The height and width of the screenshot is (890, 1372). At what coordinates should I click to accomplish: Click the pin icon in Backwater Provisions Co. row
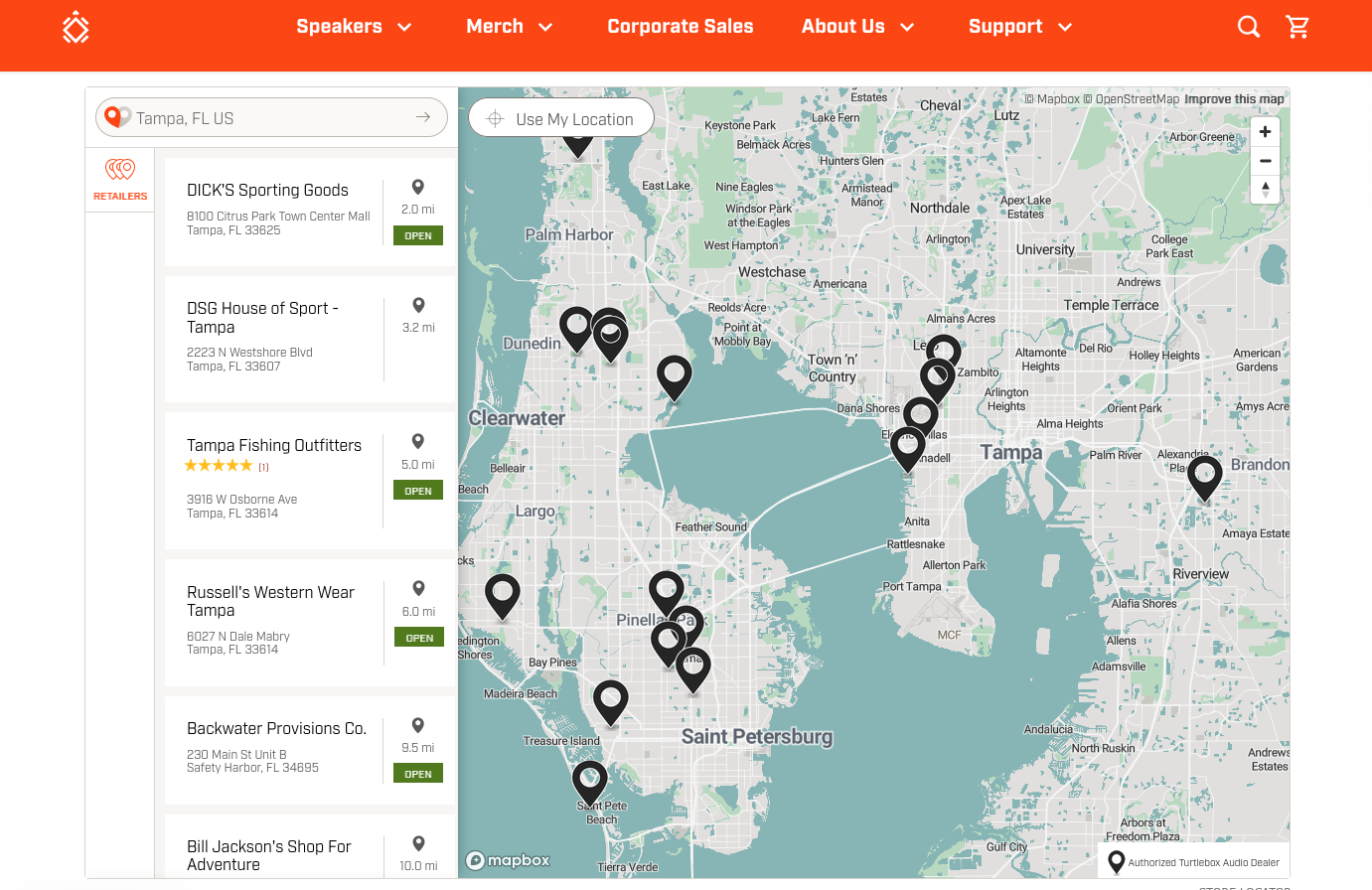[x=418, y=725]
